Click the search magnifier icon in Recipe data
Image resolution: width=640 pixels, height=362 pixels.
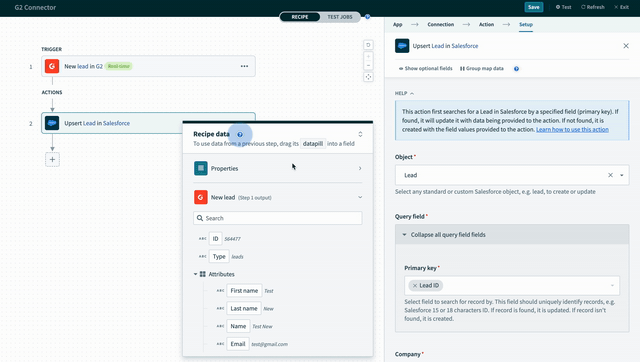click(x=200, y=218)
